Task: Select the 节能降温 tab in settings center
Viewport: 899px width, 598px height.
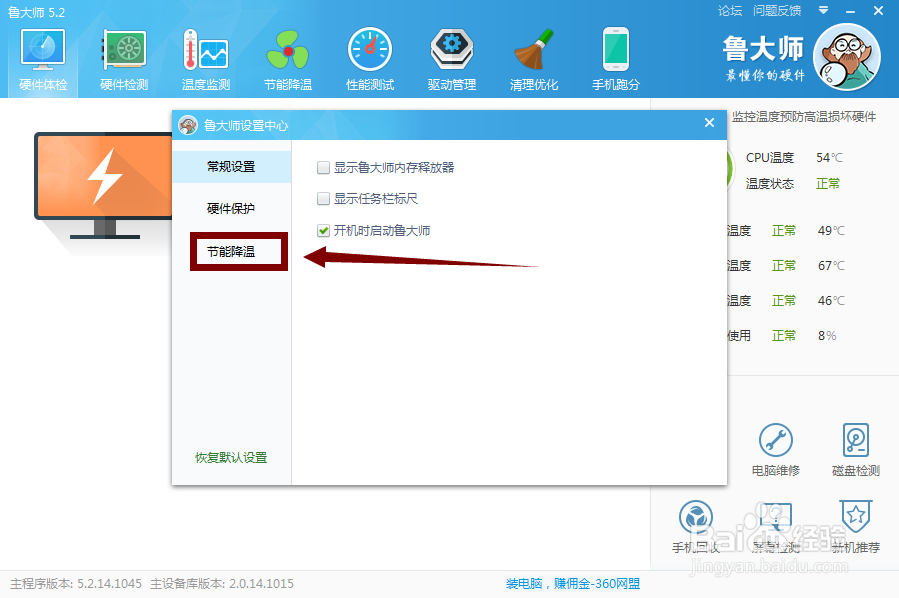Action: click(x=232, y=252)
